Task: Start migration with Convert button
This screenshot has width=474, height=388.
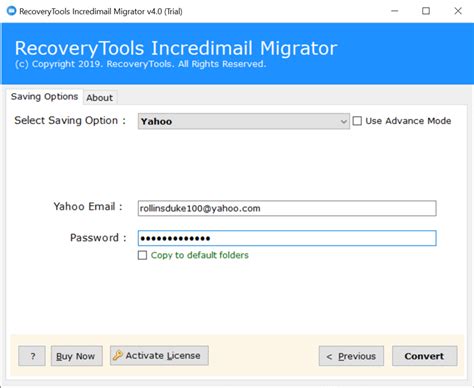Action: click(424, 356)
